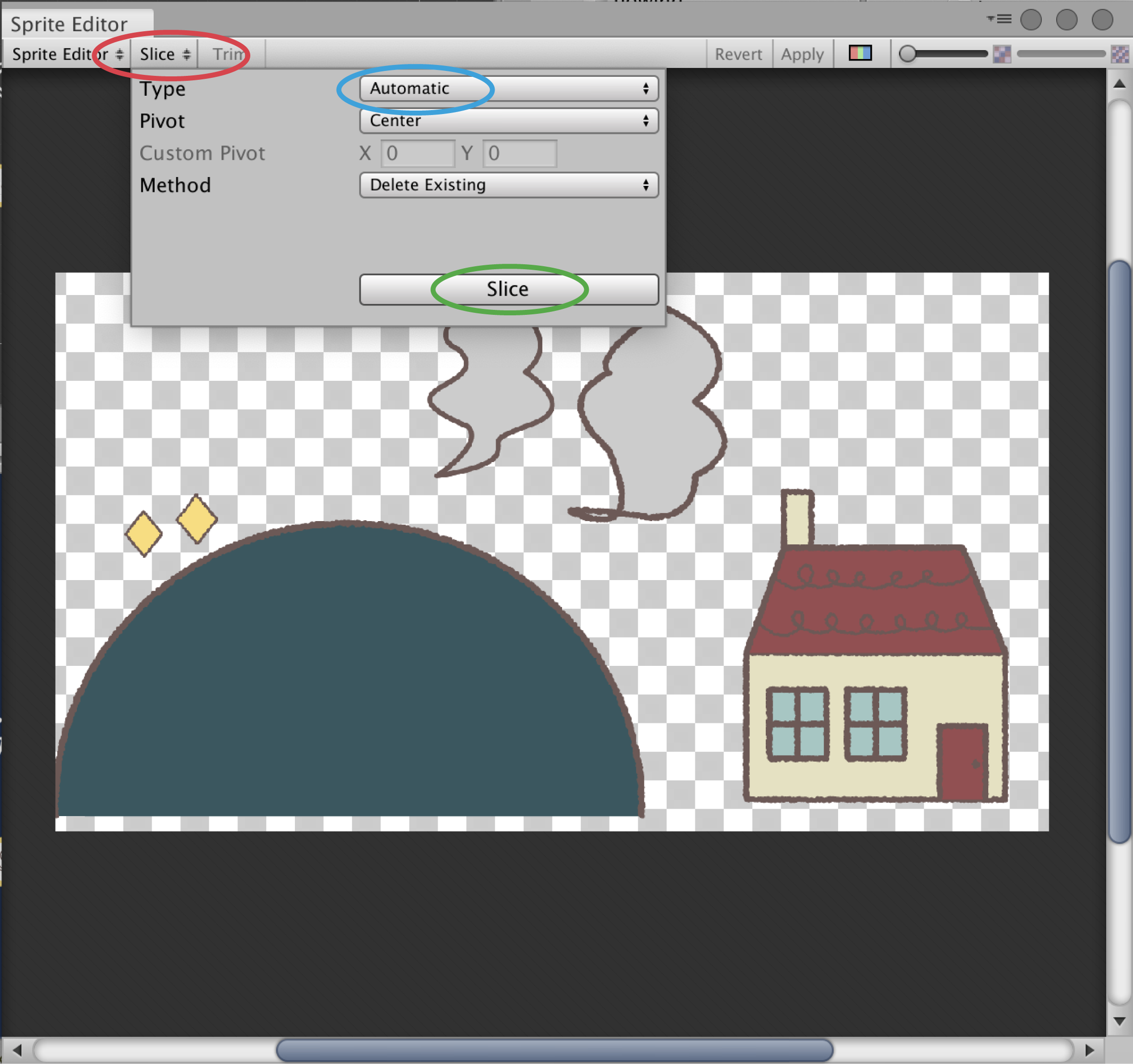
Task: Open the Slice toolbar dropdown
Action: (164, 54)
